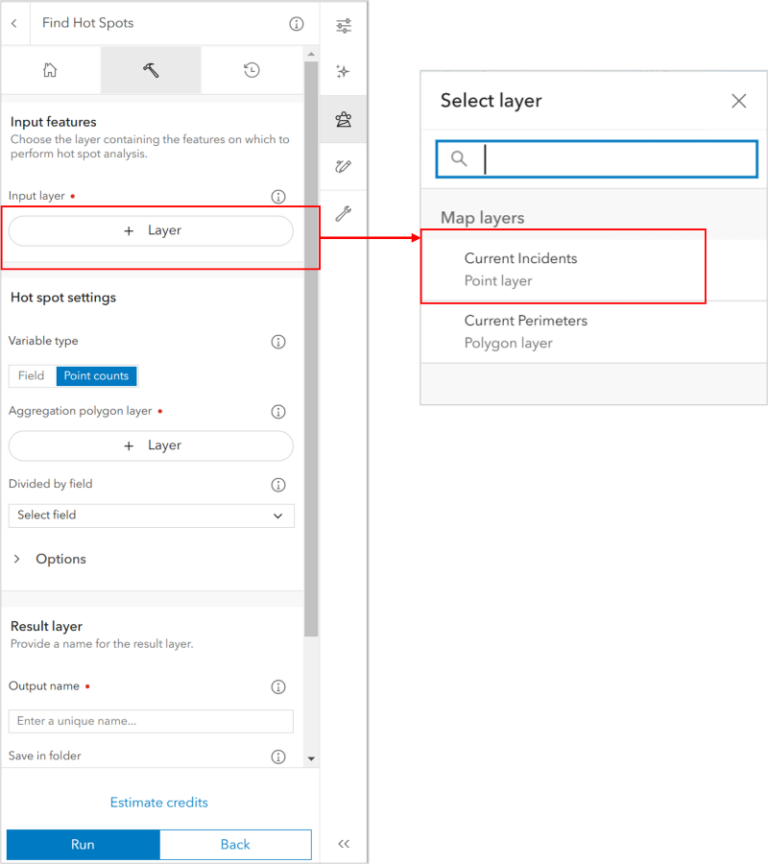Choose Point counts variable type
Screen dimensions: 768x864
96,376
